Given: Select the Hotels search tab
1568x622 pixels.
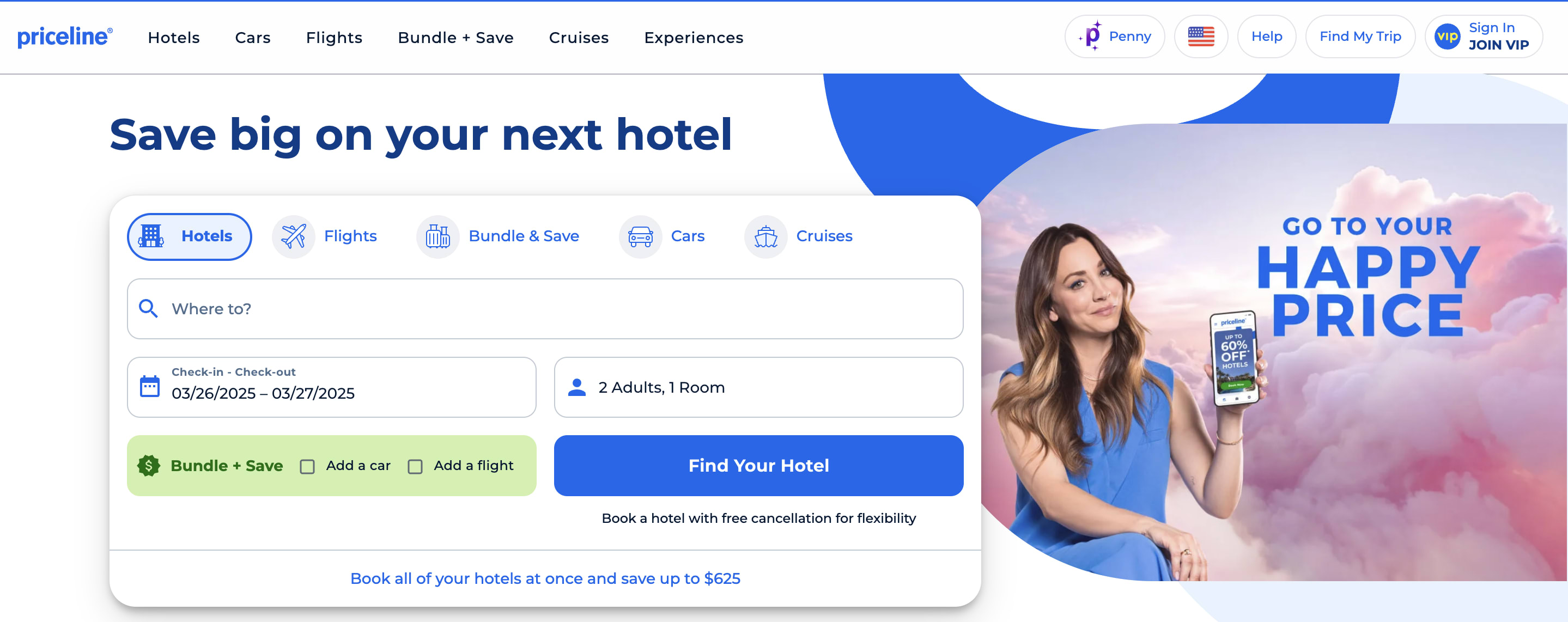Looking at the screenshot, I should pyautogui.click(x=189, y=237).
